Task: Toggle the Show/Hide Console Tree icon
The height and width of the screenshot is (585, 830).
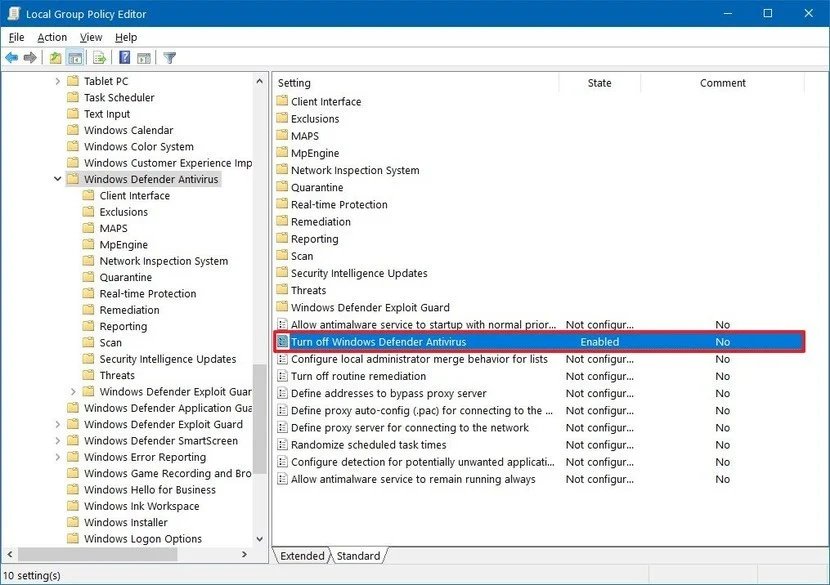Action: 75,58
